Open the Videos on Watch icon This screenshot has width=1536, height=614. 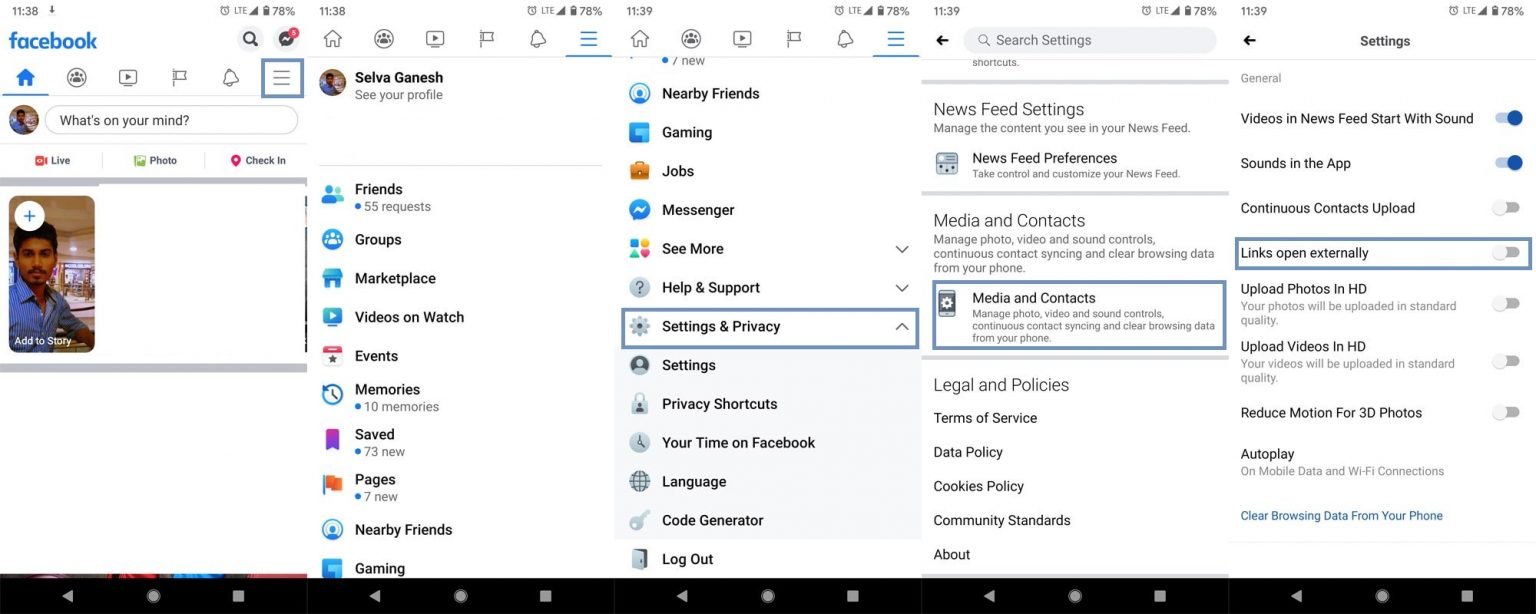332,317
